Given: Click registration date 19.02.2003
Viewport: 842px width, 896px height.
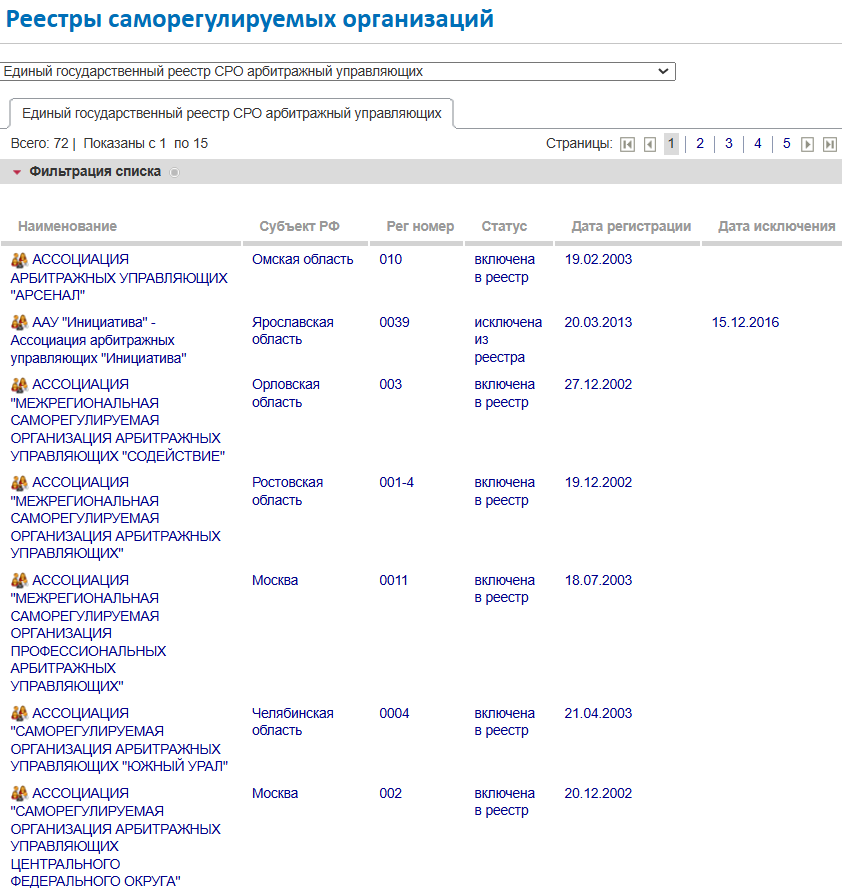Looking at the screenshot, I should coord(598,259).
